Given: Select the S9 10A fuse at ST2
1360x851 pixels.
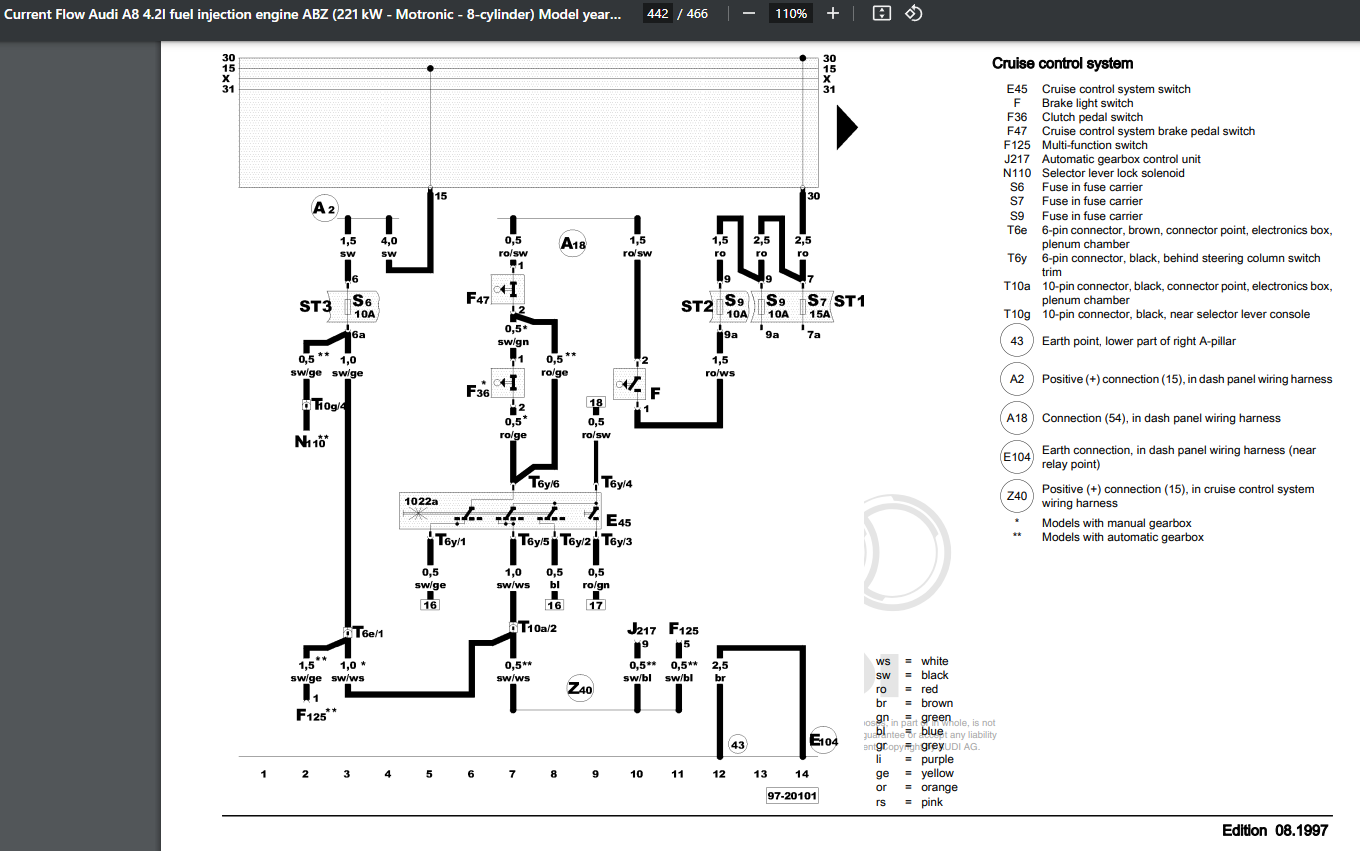Looking at the screenshot, I should tap(732, 305).
